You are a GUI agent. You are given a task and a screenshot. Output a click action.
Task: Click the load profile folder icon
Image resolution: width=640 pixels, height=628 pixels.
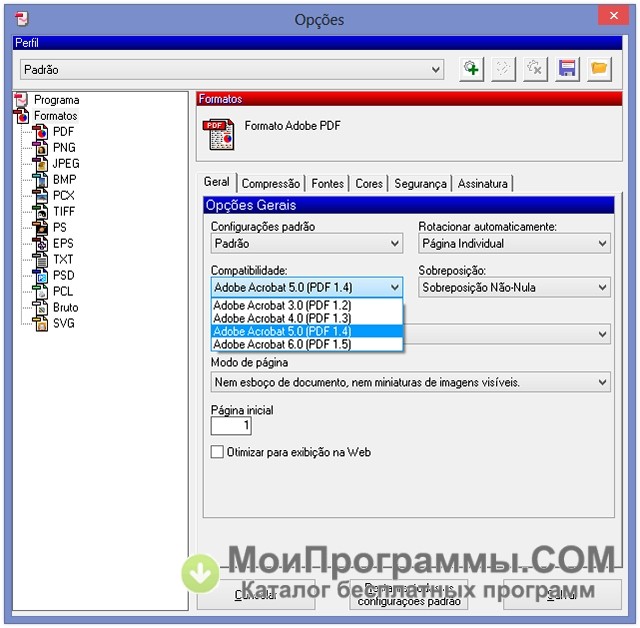(599, 69)
